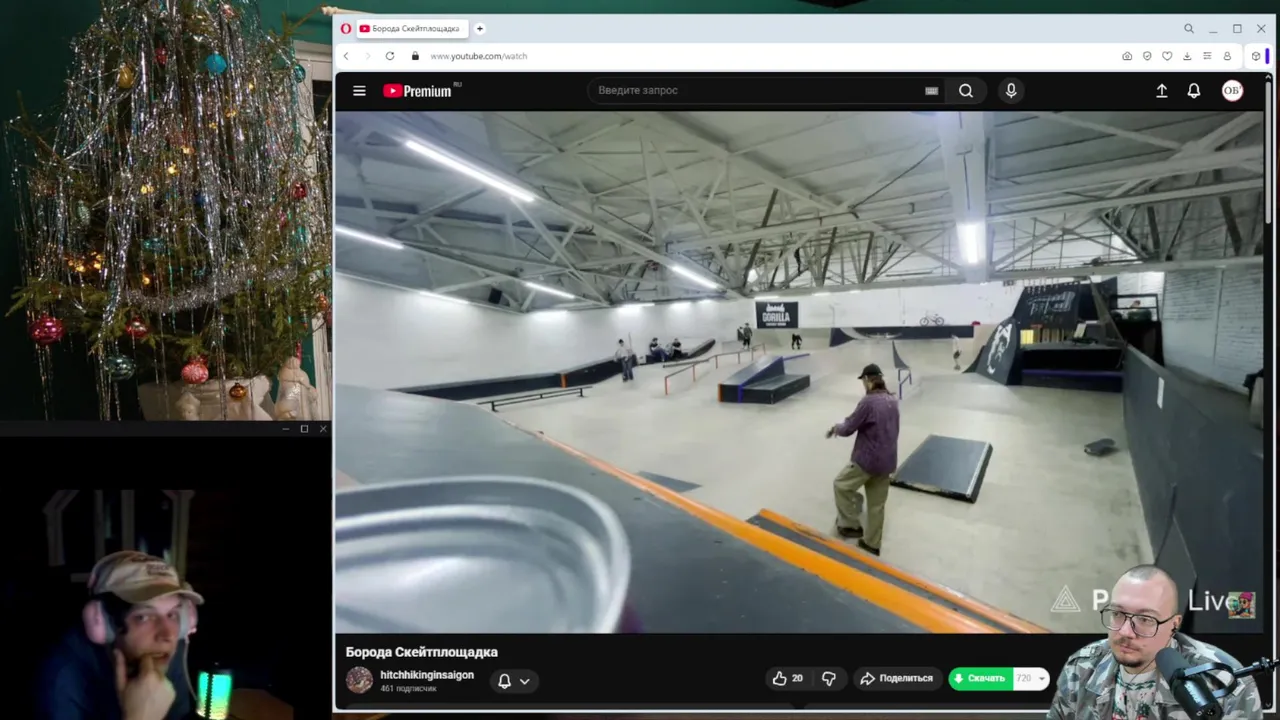Screen dimensions: 1280x720
Task: Open the YouTube hamburger guide menu
Action: (x=359, y=90)
